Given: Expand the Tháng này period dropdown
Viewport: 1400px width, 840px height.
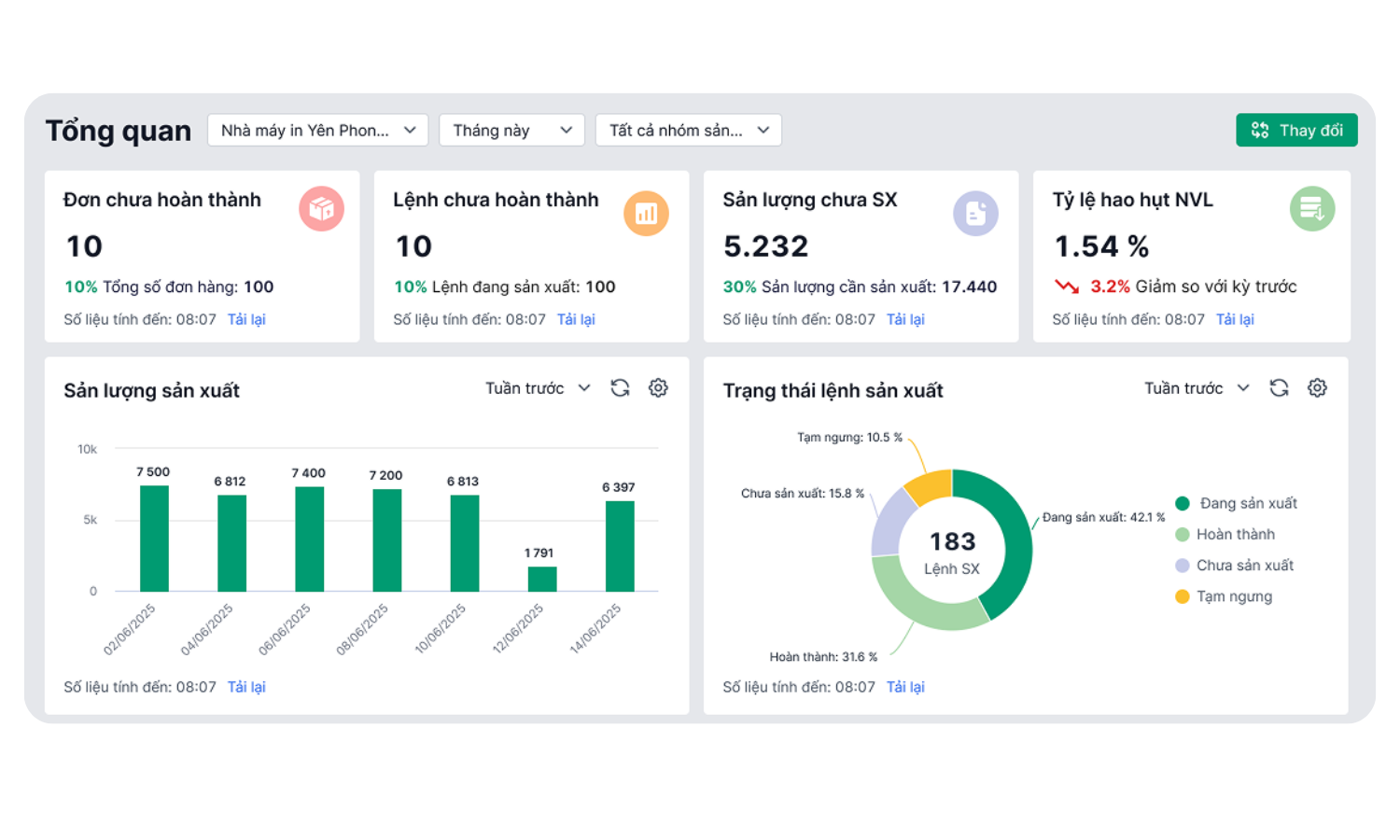Looking at the screenshot, I should (511, 131).
